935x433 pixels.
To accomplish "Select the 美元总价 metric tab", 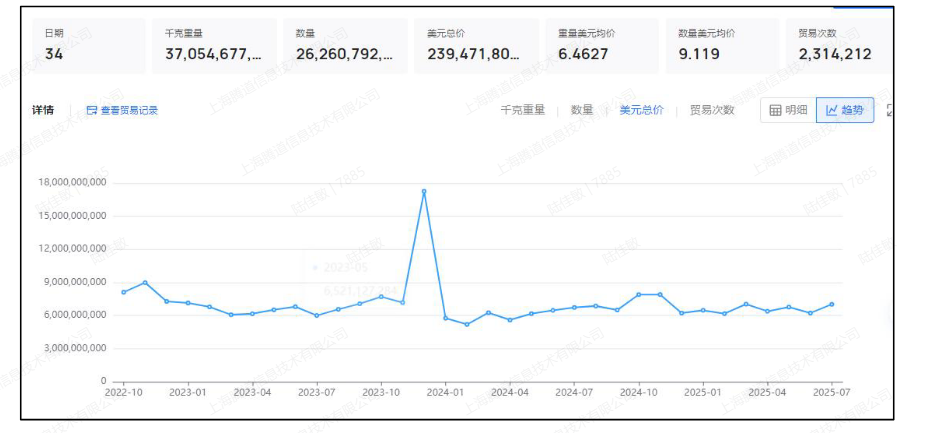I will click(641, 110).
